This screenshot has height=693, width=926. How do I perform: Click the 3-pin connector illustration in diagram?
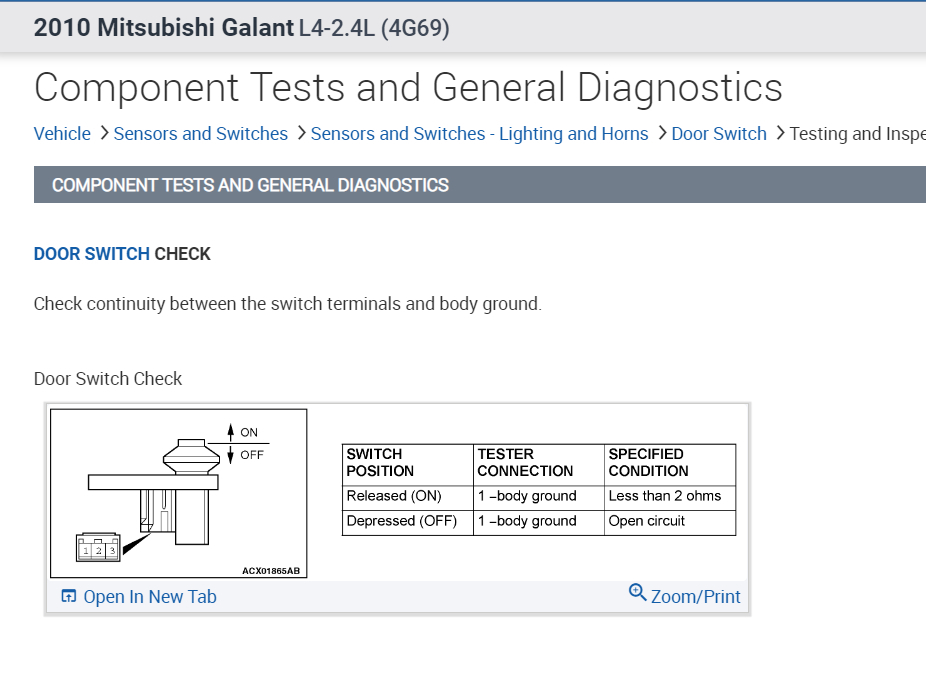[98, 549]
